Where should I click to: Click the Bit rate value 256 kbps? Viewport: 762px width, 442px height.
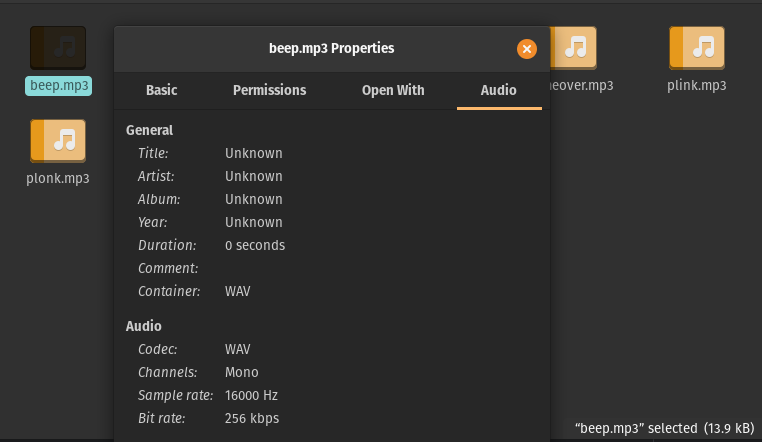pos(252,418)
